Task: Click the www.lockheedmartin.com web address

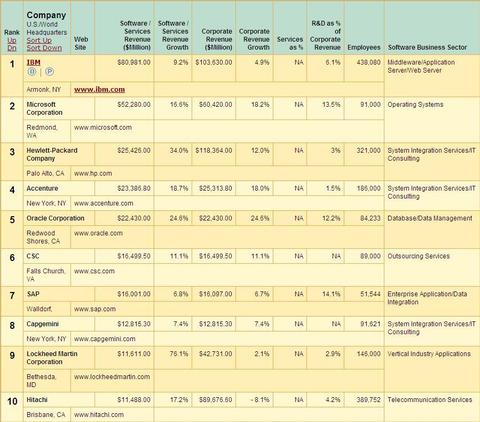Action: [x=112, y=377]
